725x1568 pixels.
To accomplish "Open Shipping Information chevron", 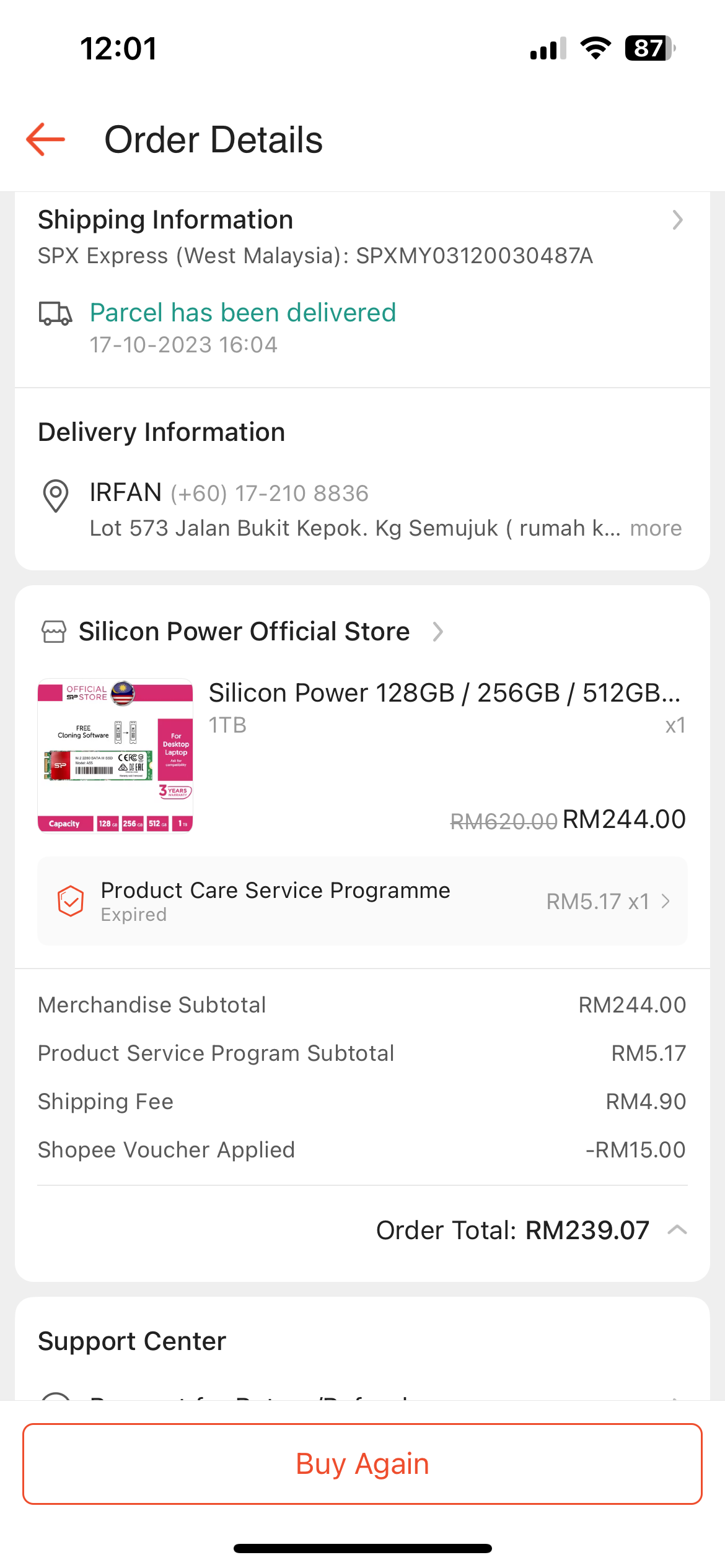I will [x=677, y=220].
